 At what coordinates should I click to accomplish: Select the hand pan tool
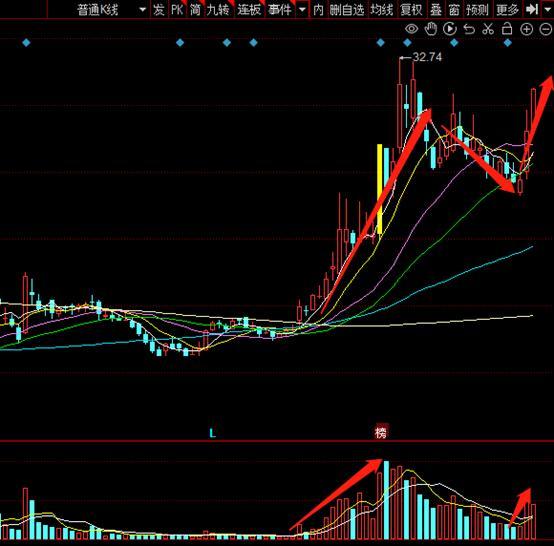point(431,29)
